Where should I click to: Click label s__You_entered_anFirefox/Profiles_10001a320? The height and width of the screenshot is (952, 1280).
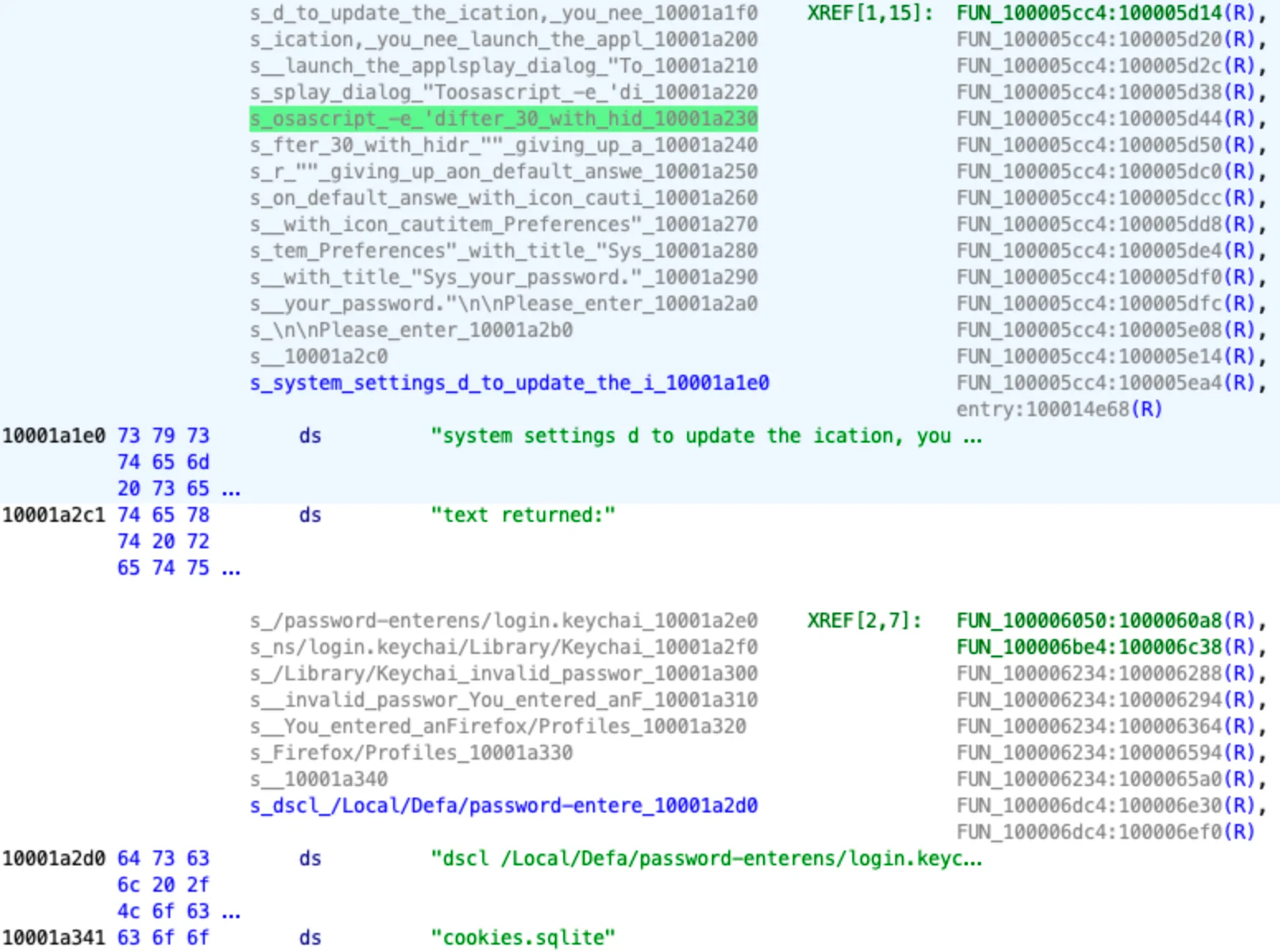(498, 727)
